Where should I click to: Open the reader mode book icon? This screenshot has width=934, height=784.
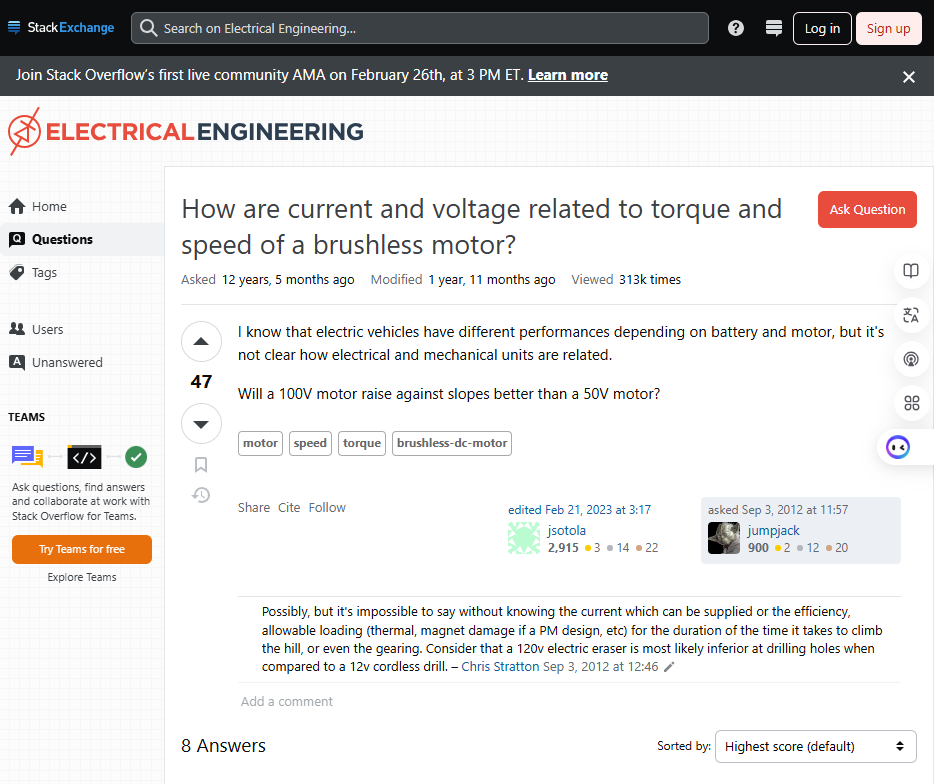coord(911,271)
